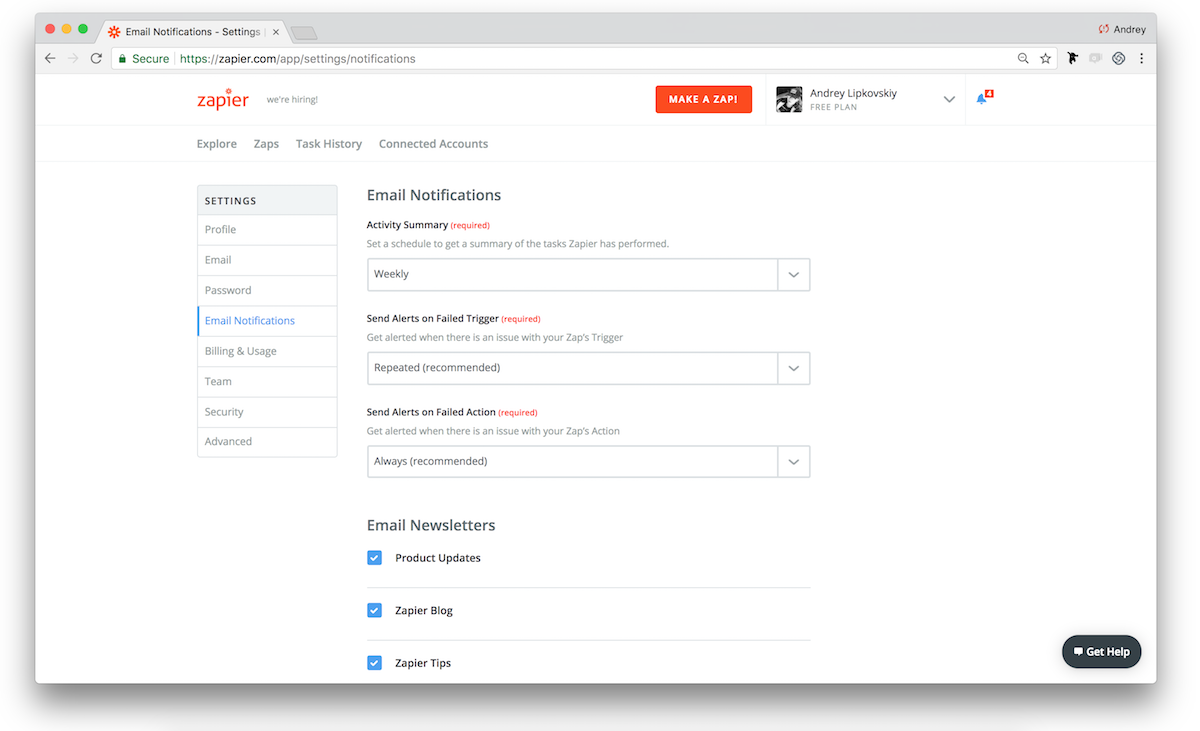Bookmark this page with the star icon
Screen dimensions: 1200x731
(x=1046, y=59)
